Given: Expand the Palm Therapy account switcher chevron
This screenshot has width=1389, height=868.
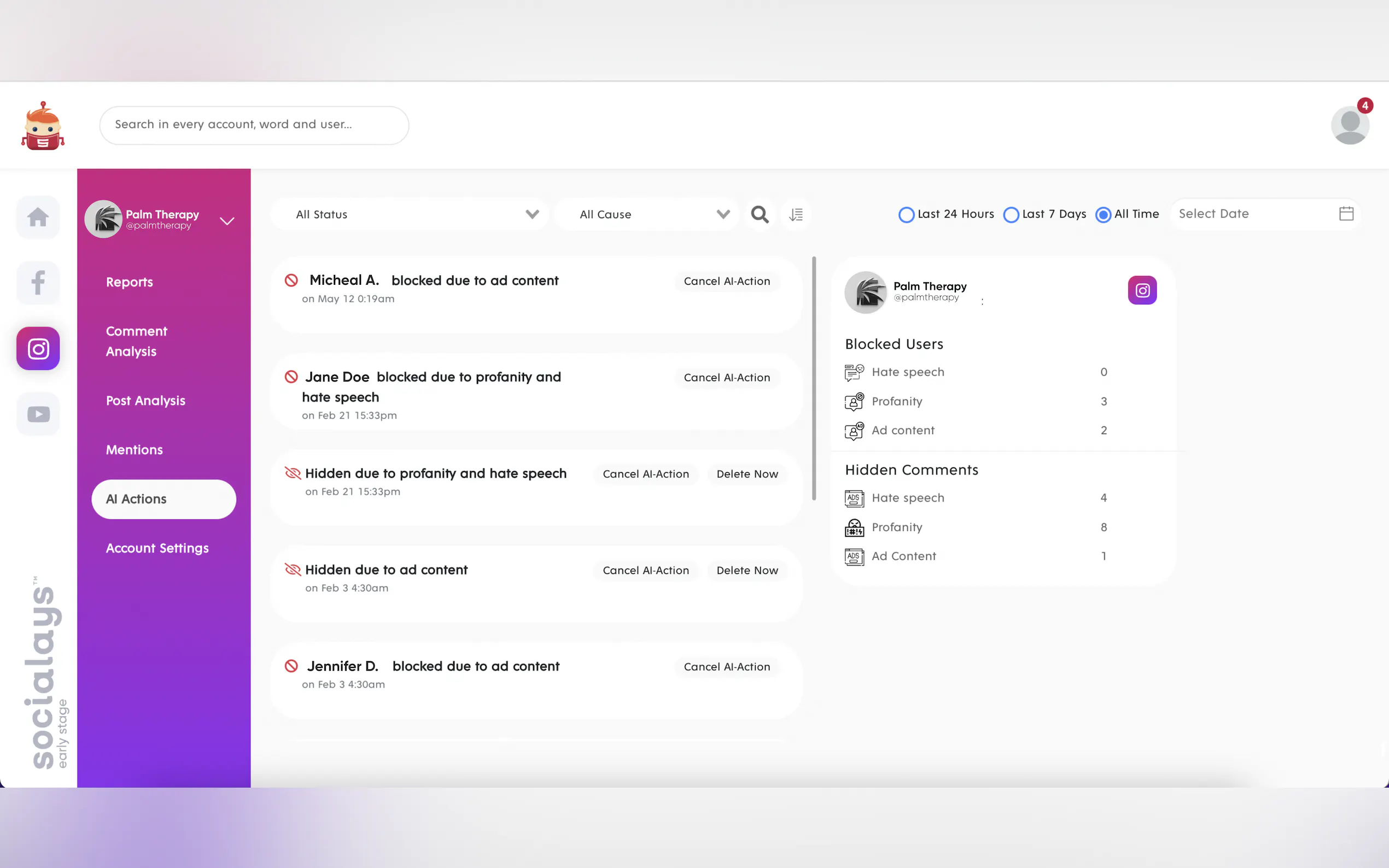Looking at the screenshot, I should click(227, 221).
